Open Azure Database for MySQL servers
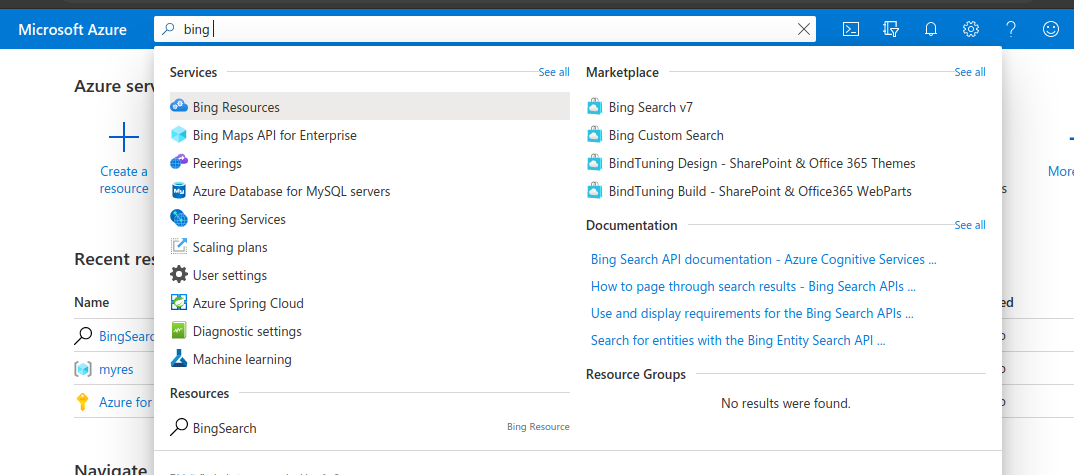The height and width of the screenshot is (475, 1074). 291,191
